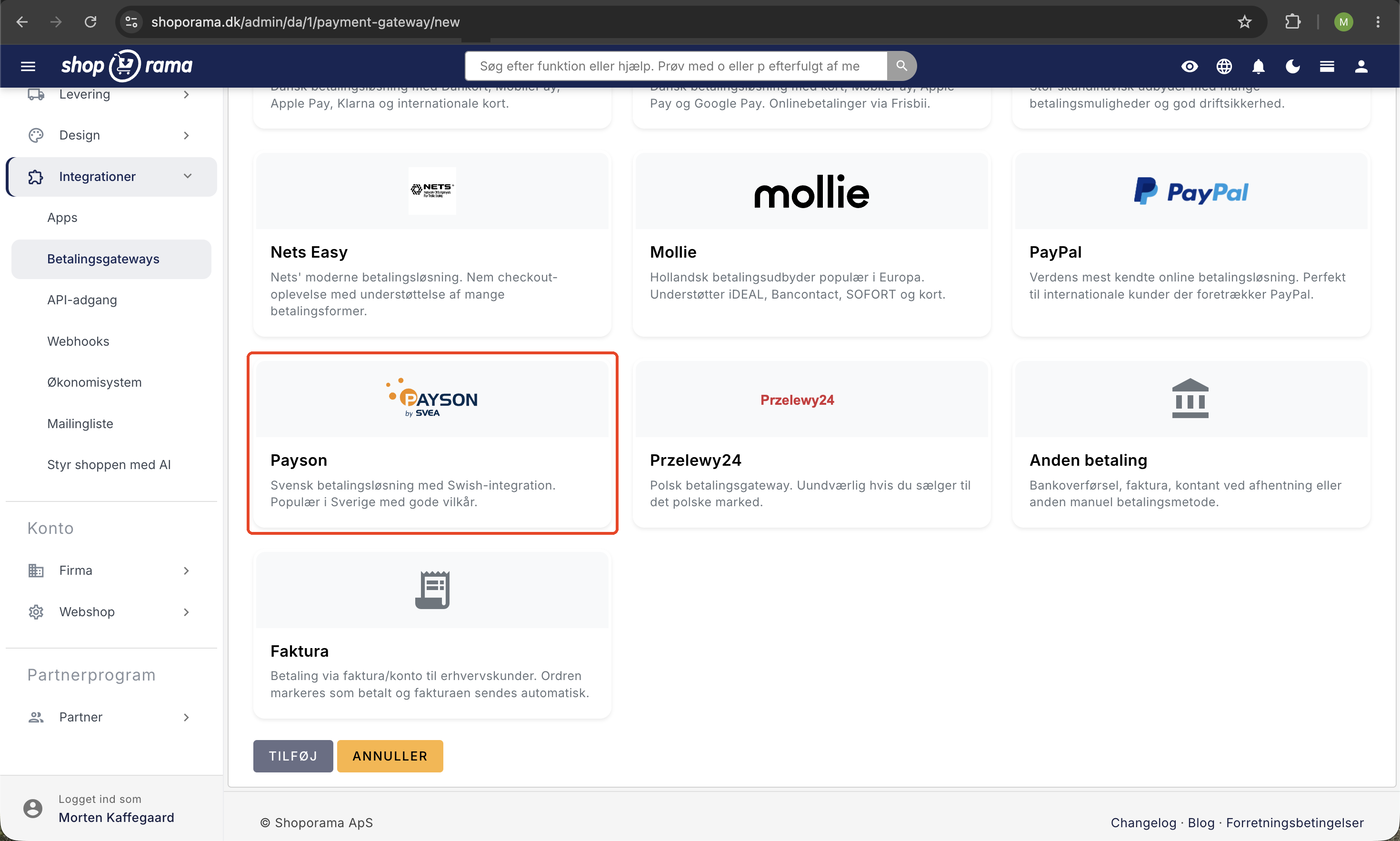
Task: Select the Nets Easy logo
Action: pos(432,190)
